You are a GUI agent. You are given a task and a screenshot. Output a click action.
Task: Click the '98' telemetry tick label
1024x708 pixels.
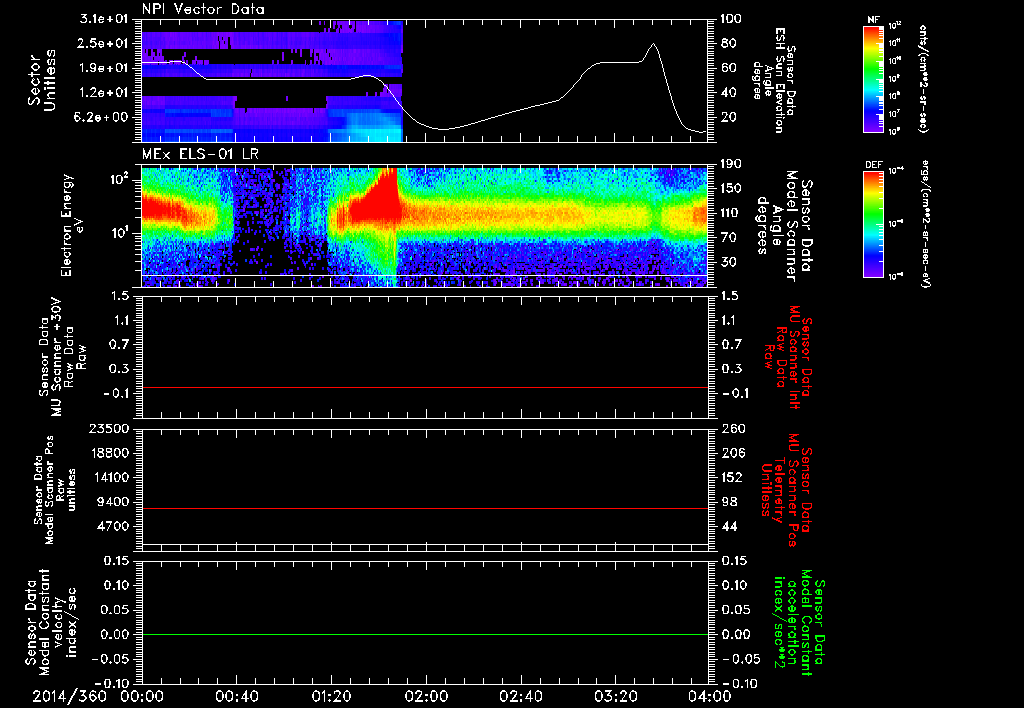coord(729,502)
